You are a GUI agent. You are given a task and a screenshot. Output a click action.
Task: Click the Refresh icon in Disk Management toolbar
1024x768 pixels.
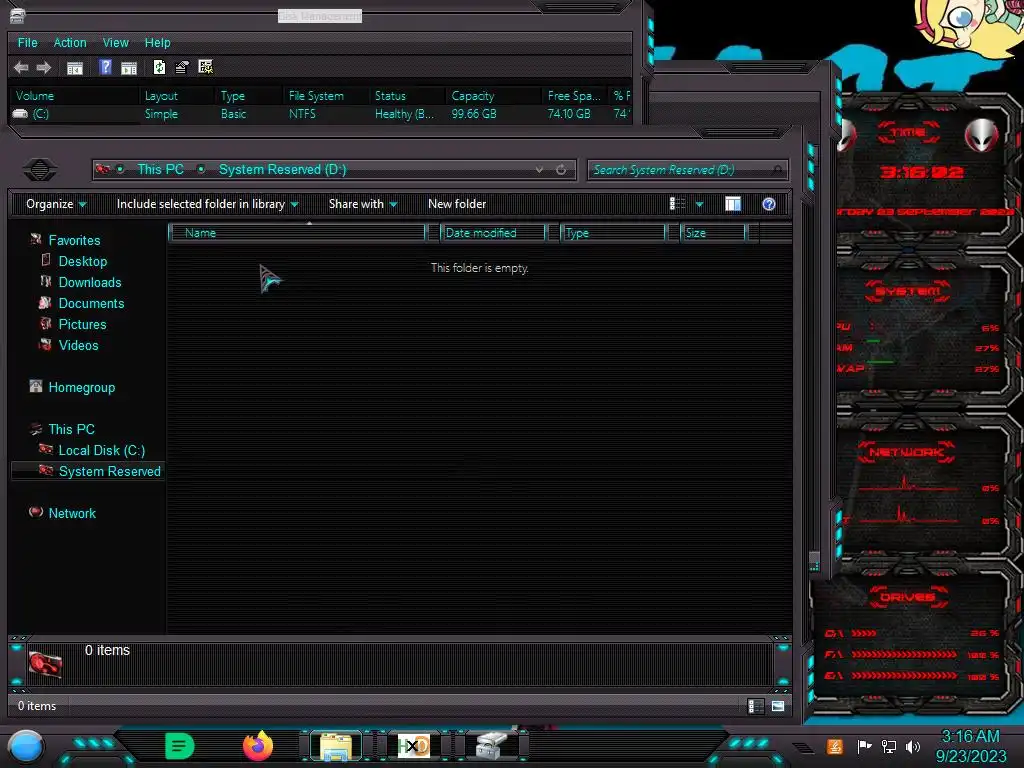pos(159,67)
